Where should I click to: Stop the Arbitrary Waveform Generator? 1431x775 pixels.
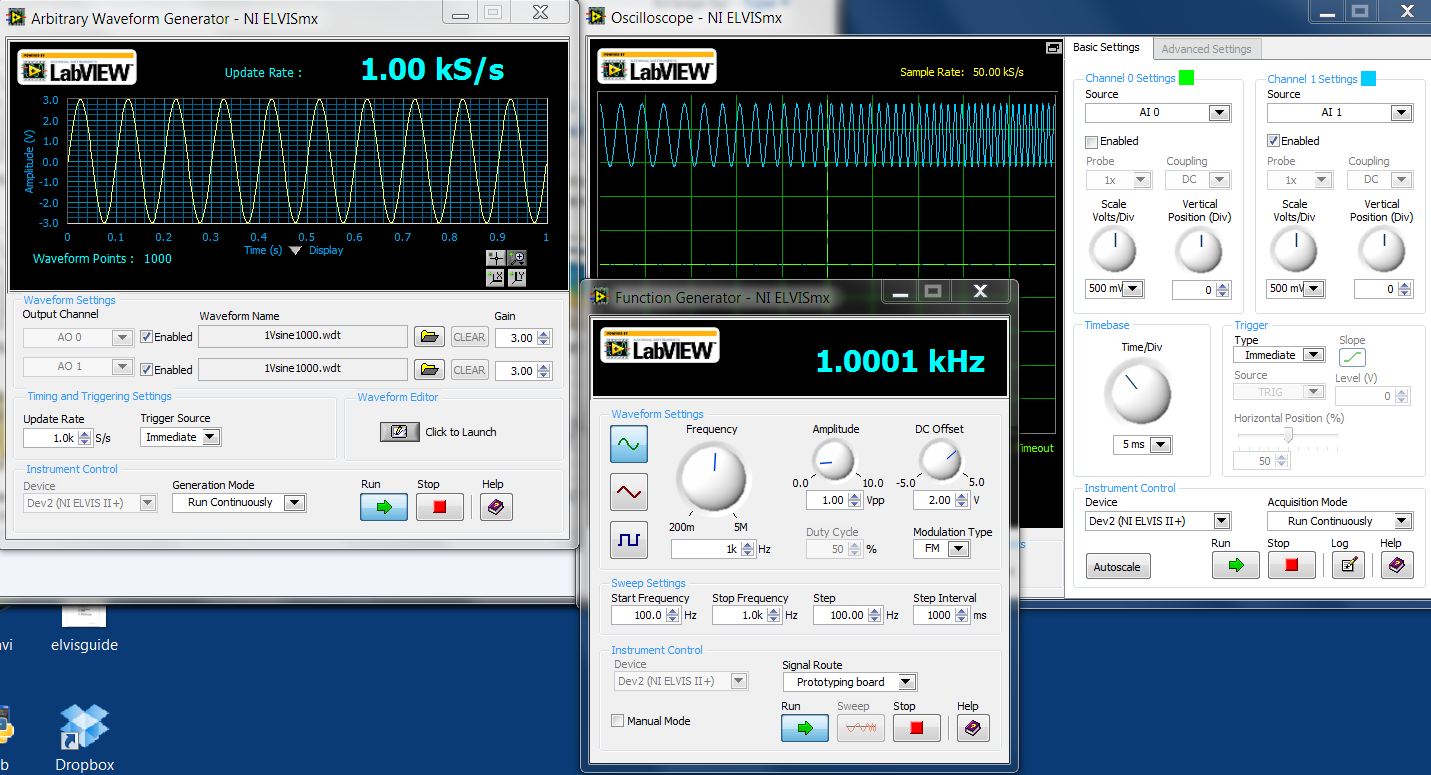pyautogui.click(x=440, y=507)
